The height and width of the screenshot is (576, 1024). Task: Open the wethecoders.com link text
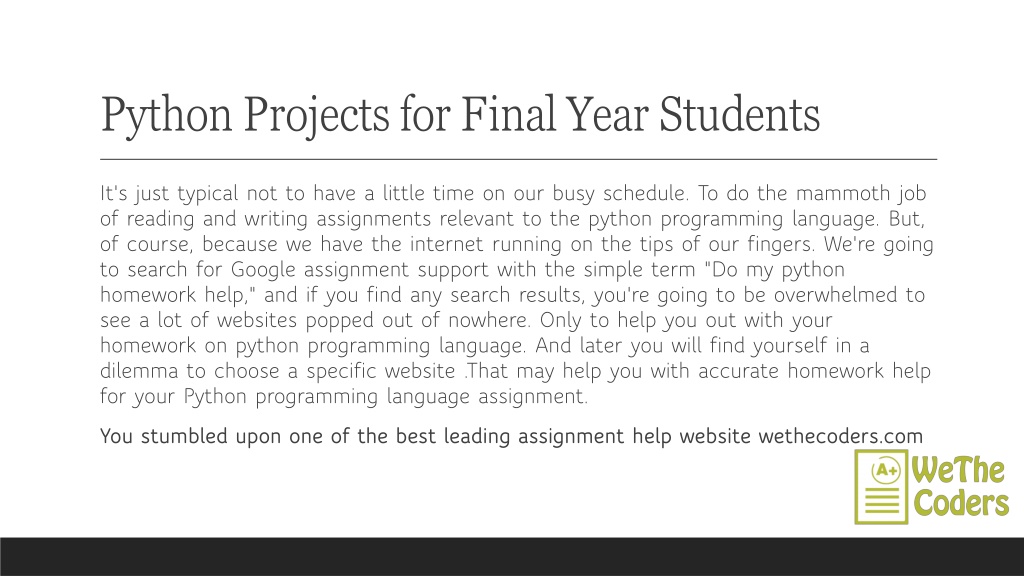tap(840, 436)
